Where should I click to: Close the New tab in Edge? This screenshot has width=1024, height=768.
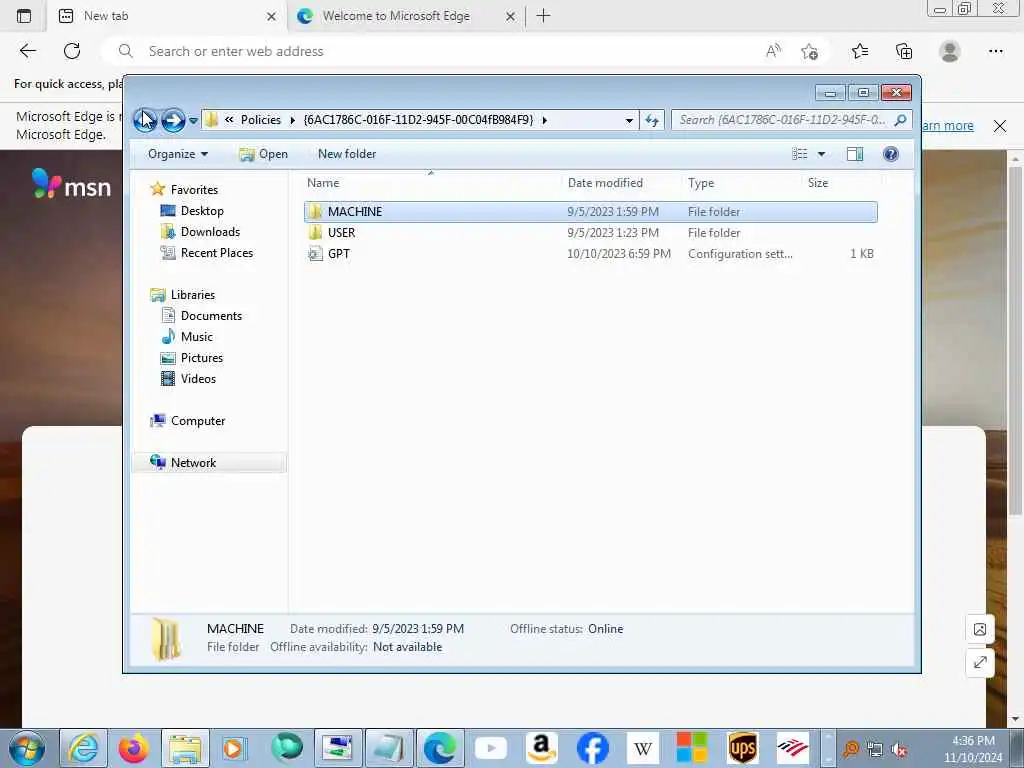point(271,16)
